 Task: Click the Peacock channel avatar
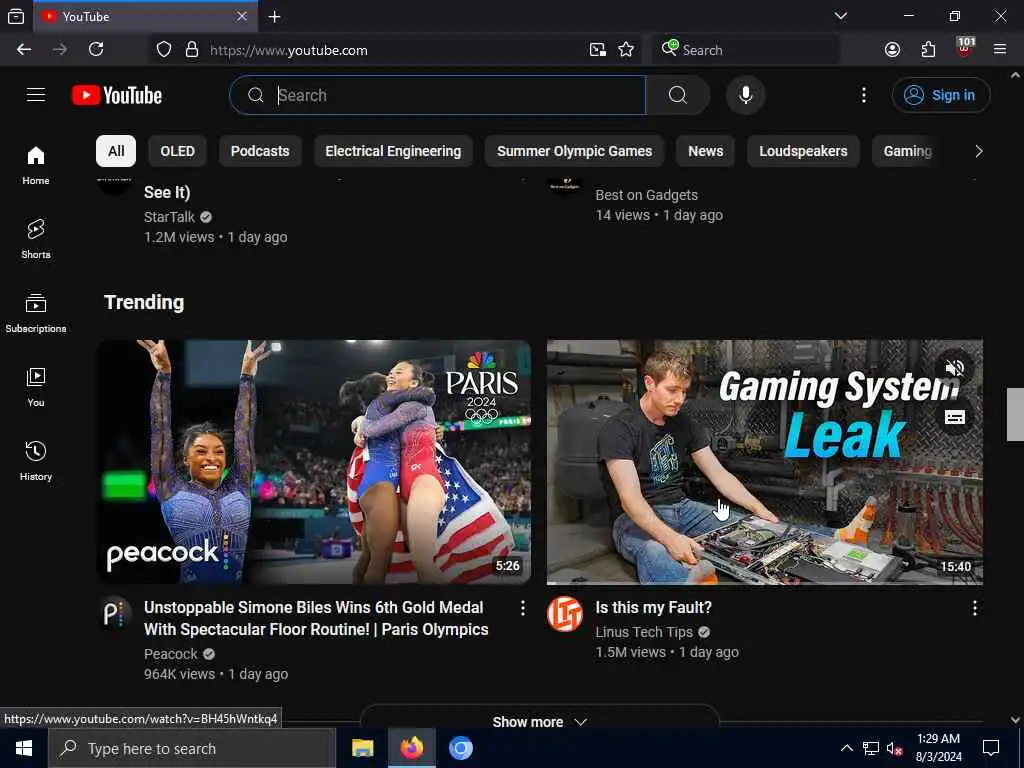pos(115,614)
